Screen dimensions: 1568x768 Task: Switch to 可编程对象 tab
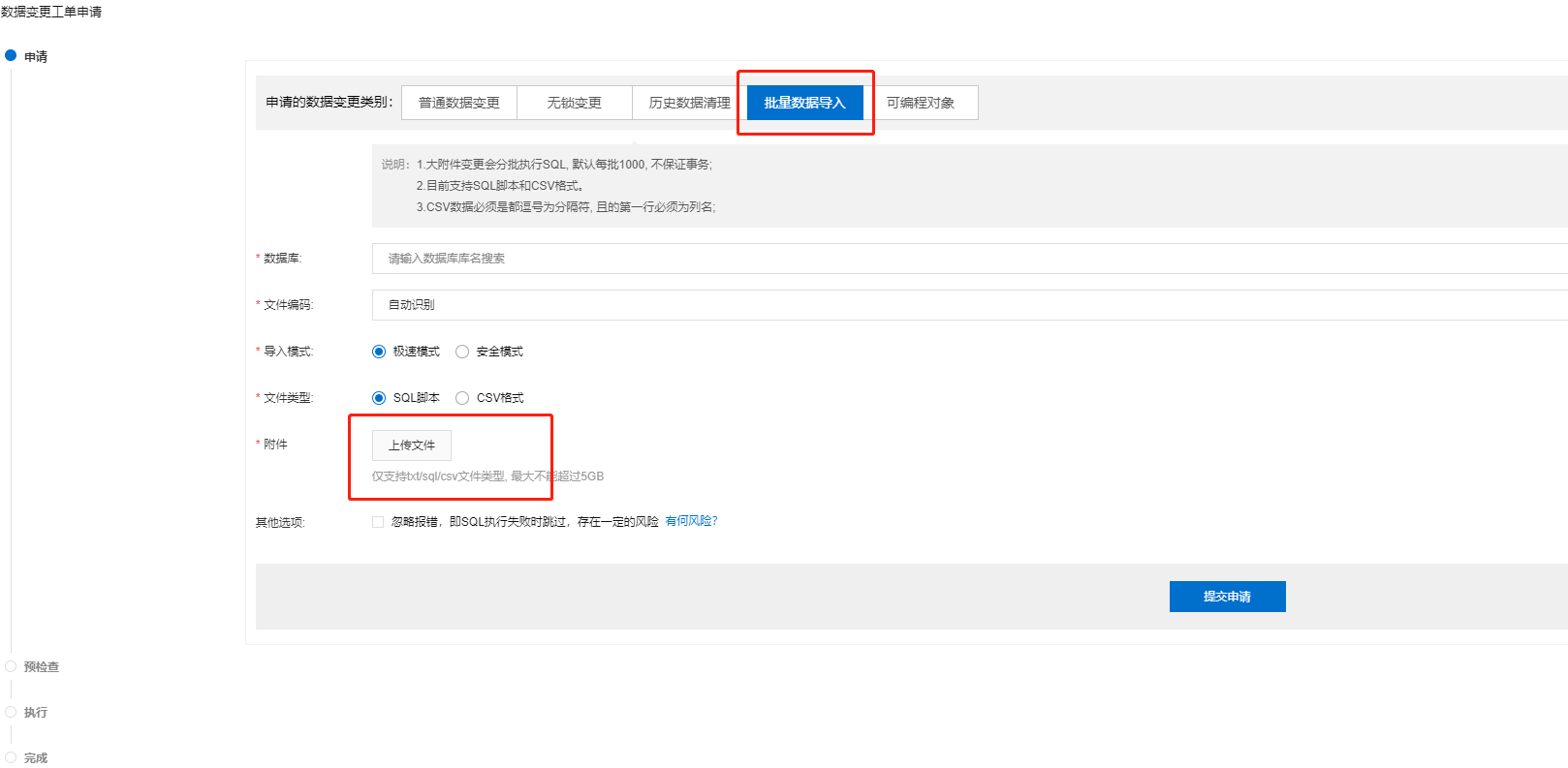click(x=920, y=103)
